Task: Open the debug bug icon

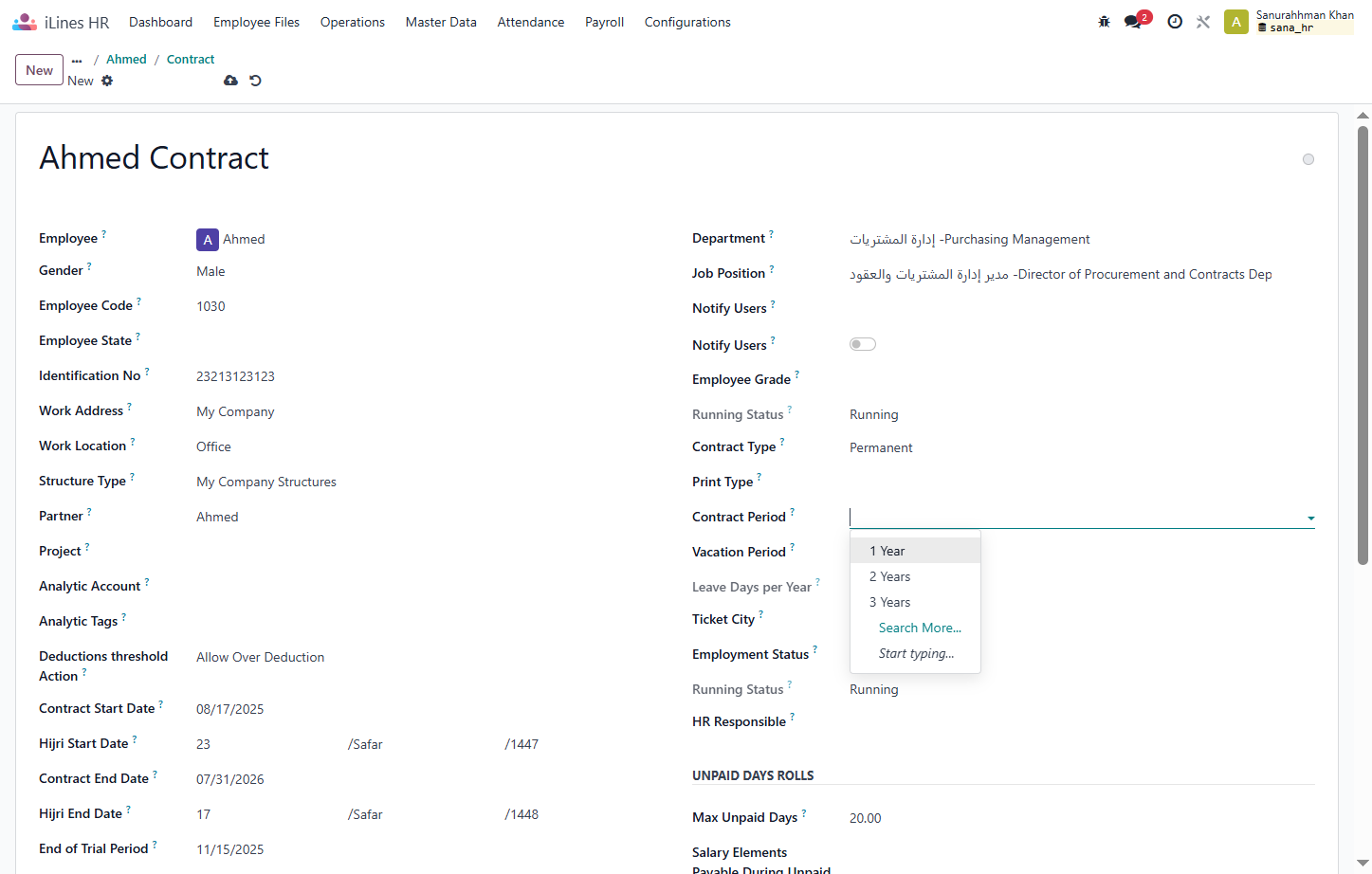Action: (x=1104, y=22)
